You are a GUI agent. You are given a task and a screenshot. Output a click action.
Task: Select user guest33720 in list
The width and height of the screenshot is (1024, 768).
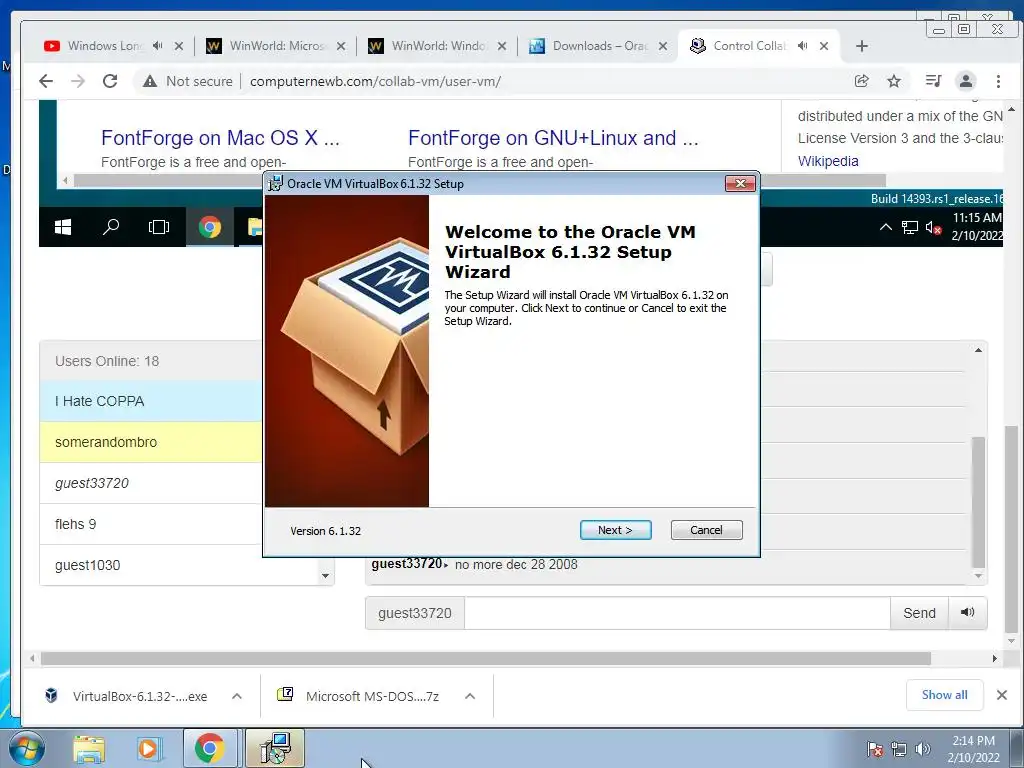tap(151, 483)
